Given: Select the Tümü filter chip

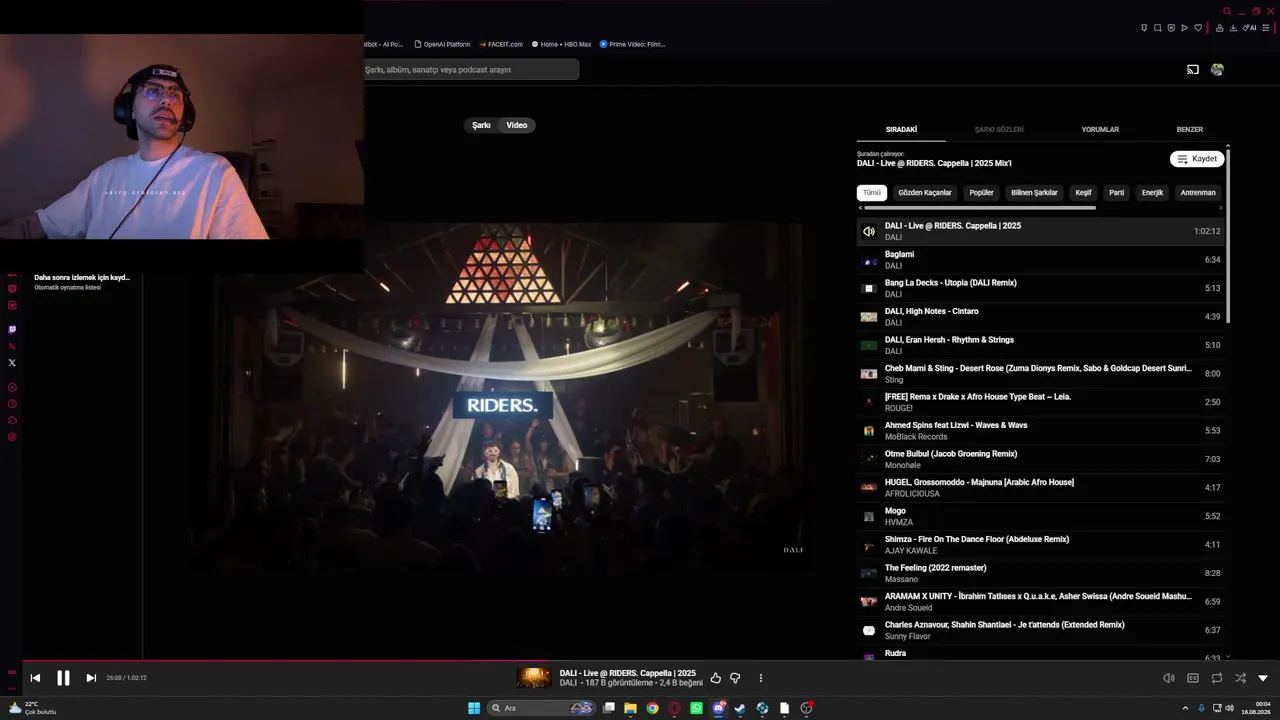Looking at the screenshot, I should tap(872, 193).
